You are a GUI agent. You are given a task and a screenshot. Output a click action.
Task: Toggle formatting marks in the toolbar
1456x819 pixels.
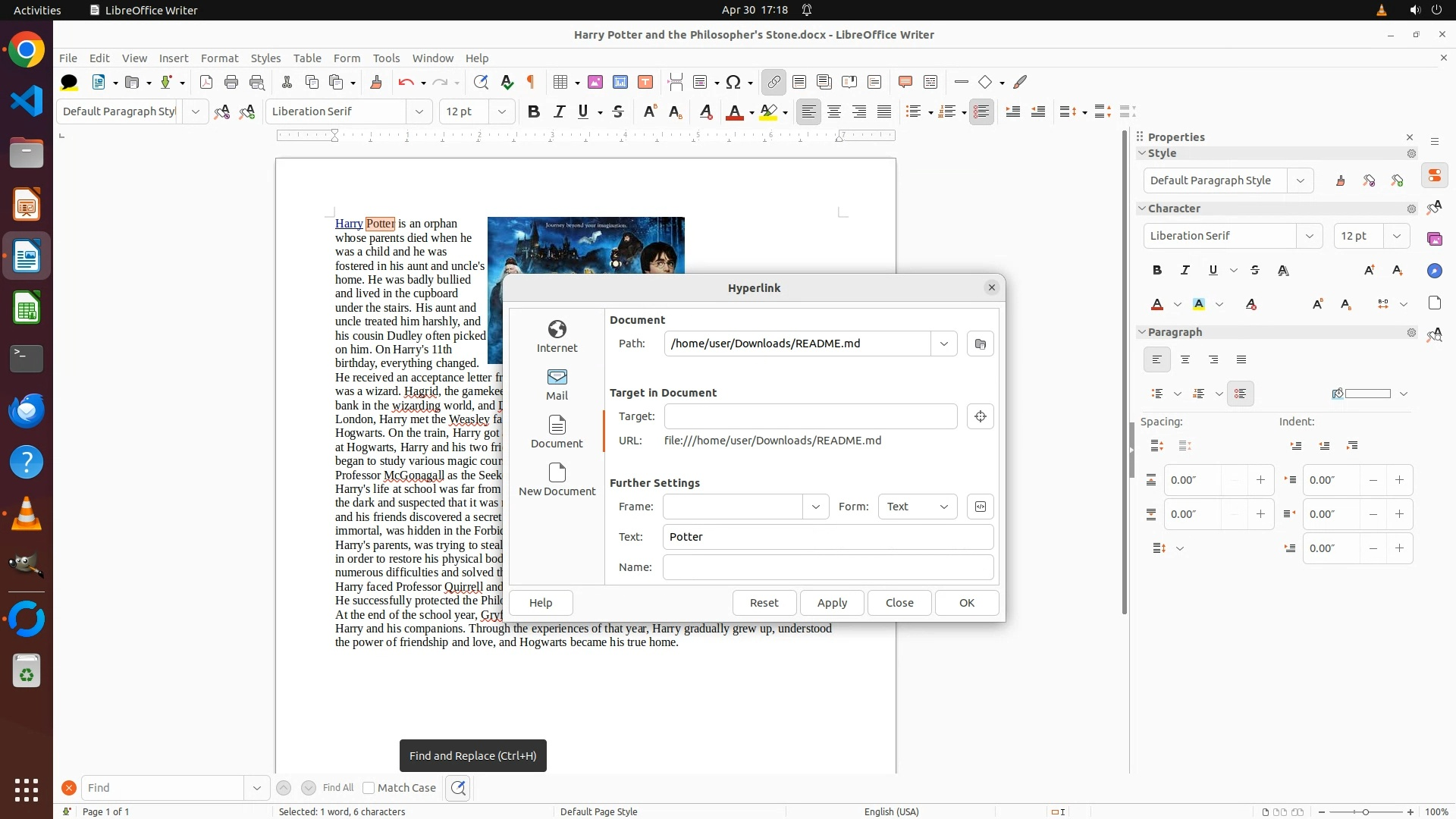[x=531, y=82]
